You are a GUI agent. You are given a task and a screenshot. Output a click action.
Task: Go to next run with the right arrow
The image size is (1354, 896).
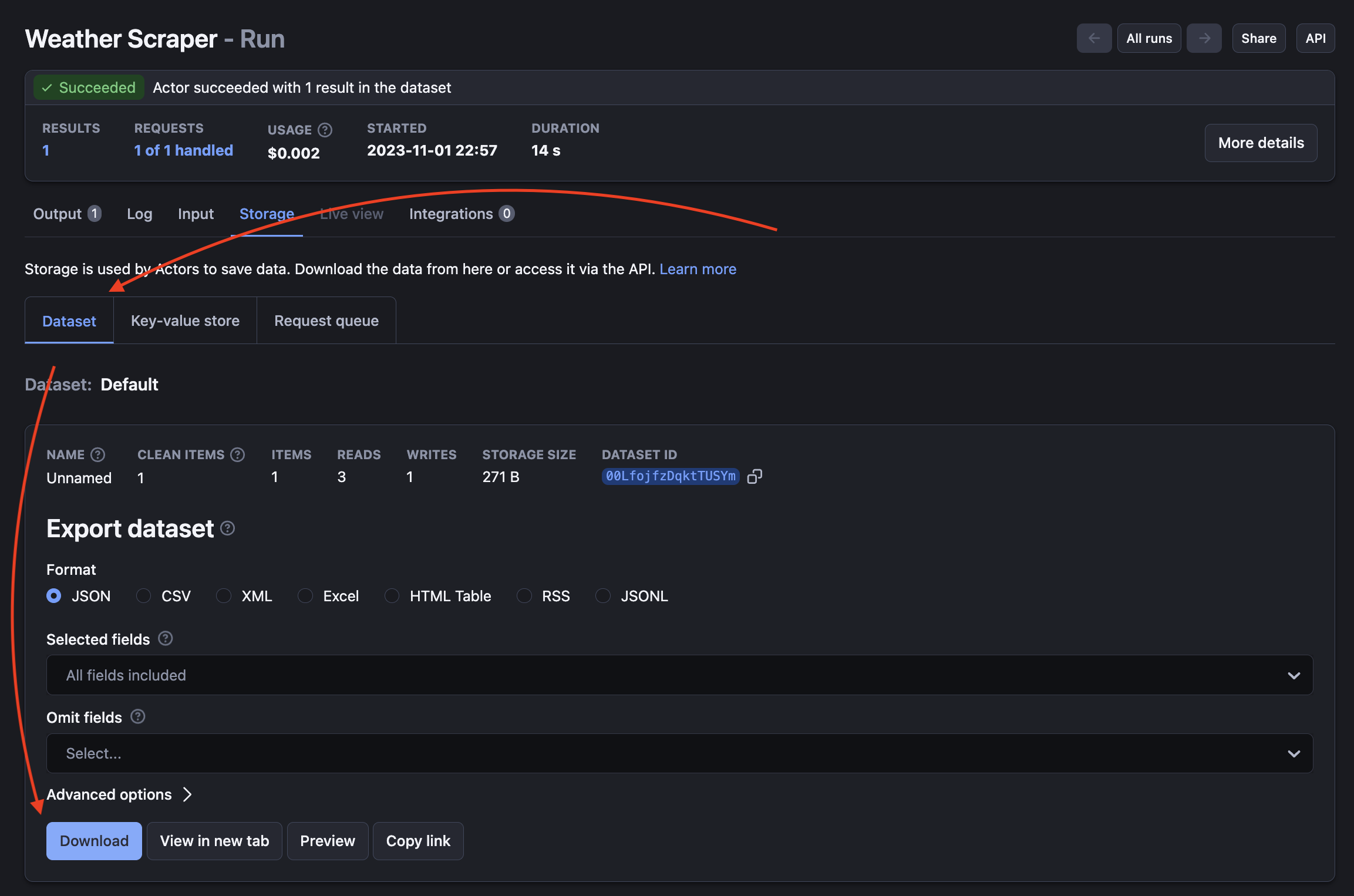[x=1204, y=38]
